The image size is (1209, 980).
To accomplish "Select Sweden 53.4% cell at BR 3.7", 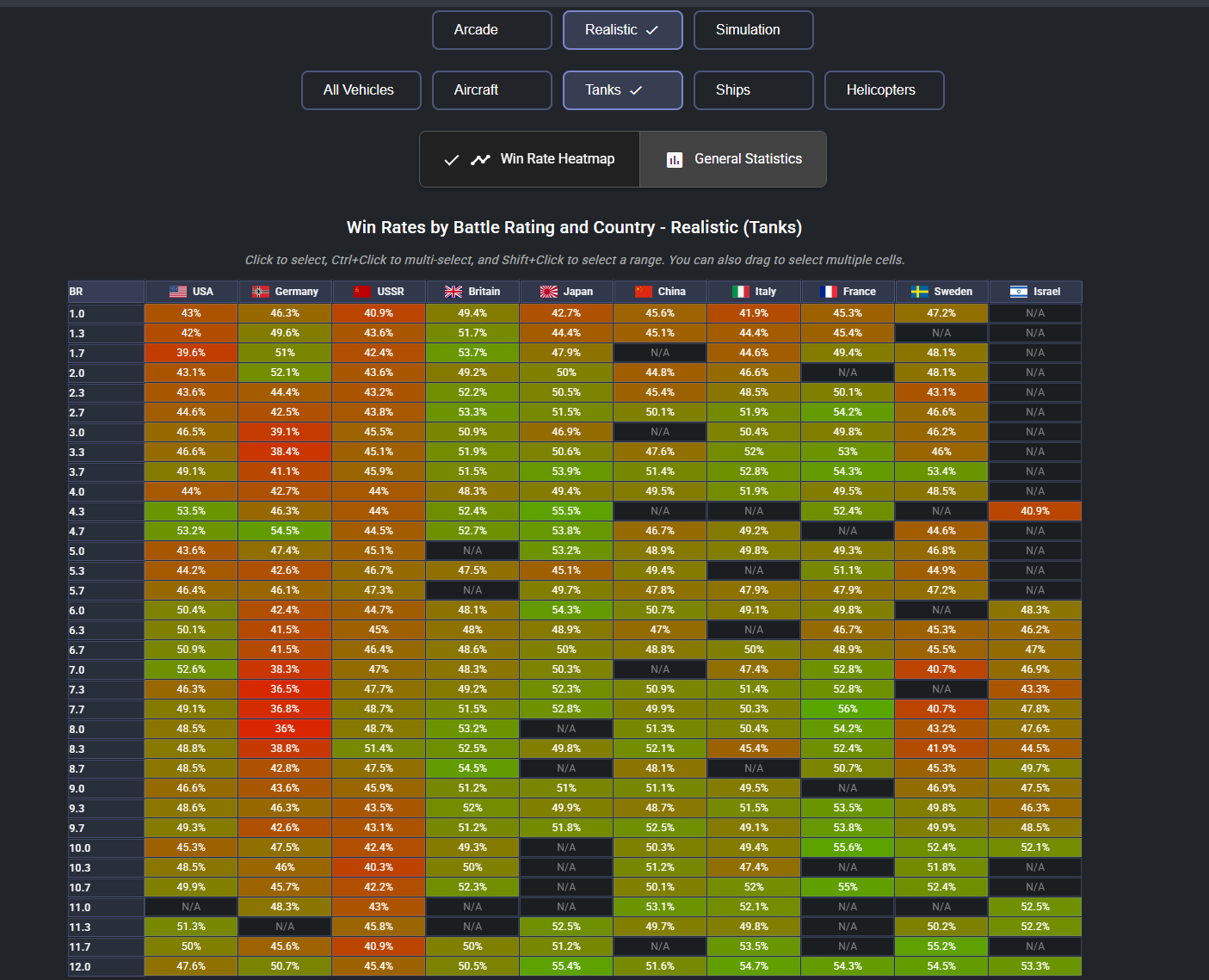I will (x=941, y=472).
